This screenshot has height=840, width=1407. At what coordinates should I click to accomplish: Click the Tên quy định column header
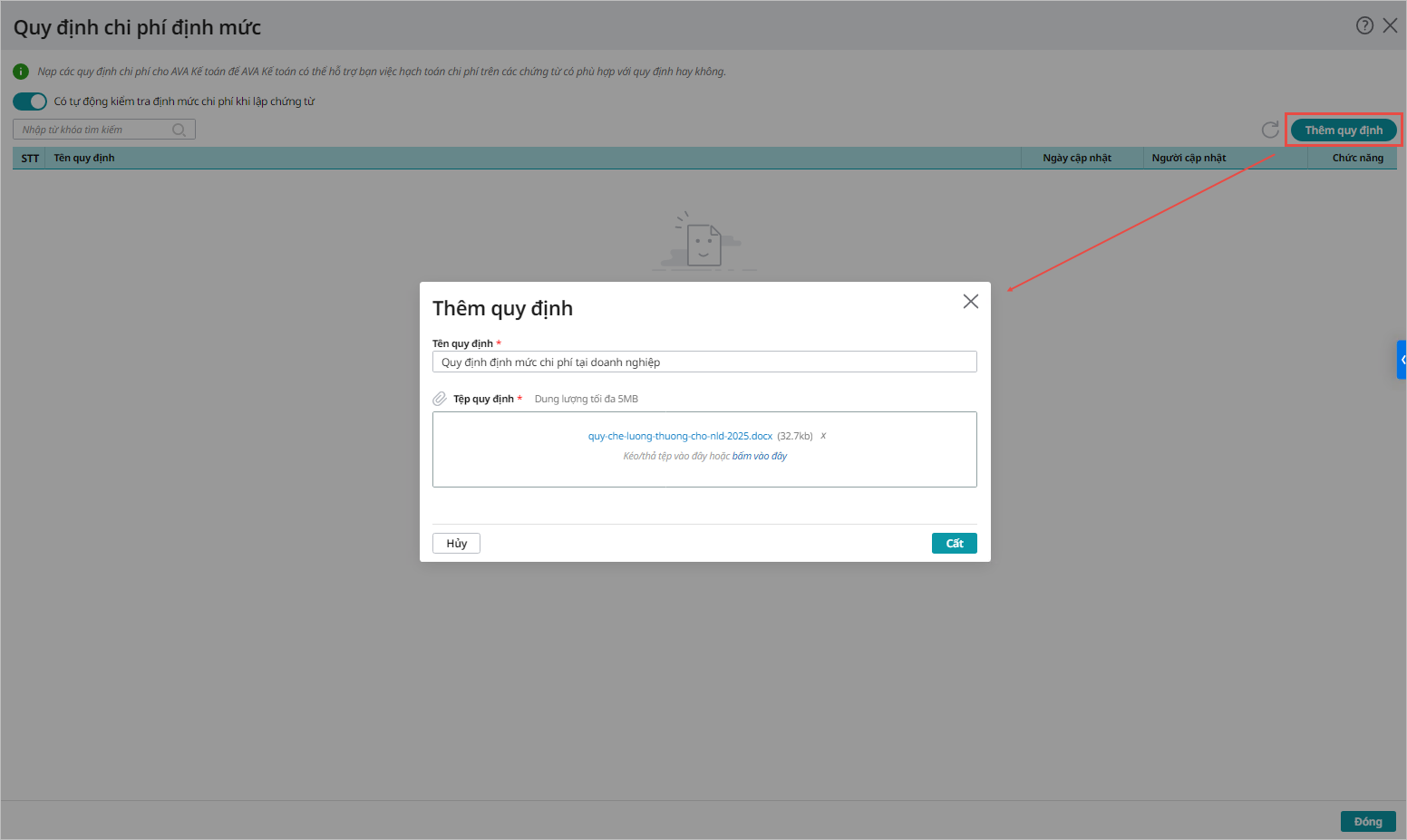tap(84, 158)
